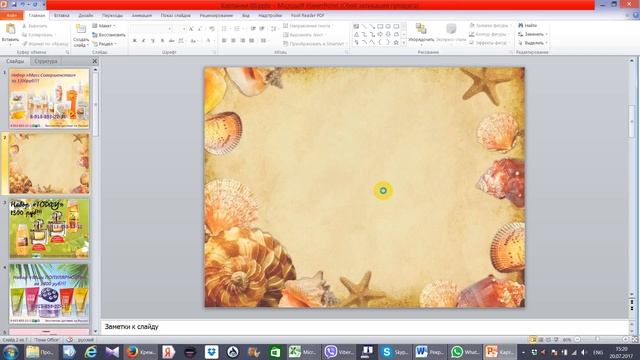Open the Replace (Заменить) dropdown

533,34
